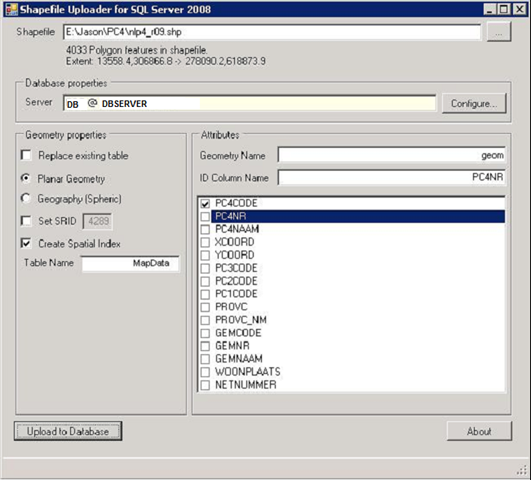Image resolution: width=531 pixels, height=480 pixels.
Task: Click Upload to Database button
Action: 68,431
